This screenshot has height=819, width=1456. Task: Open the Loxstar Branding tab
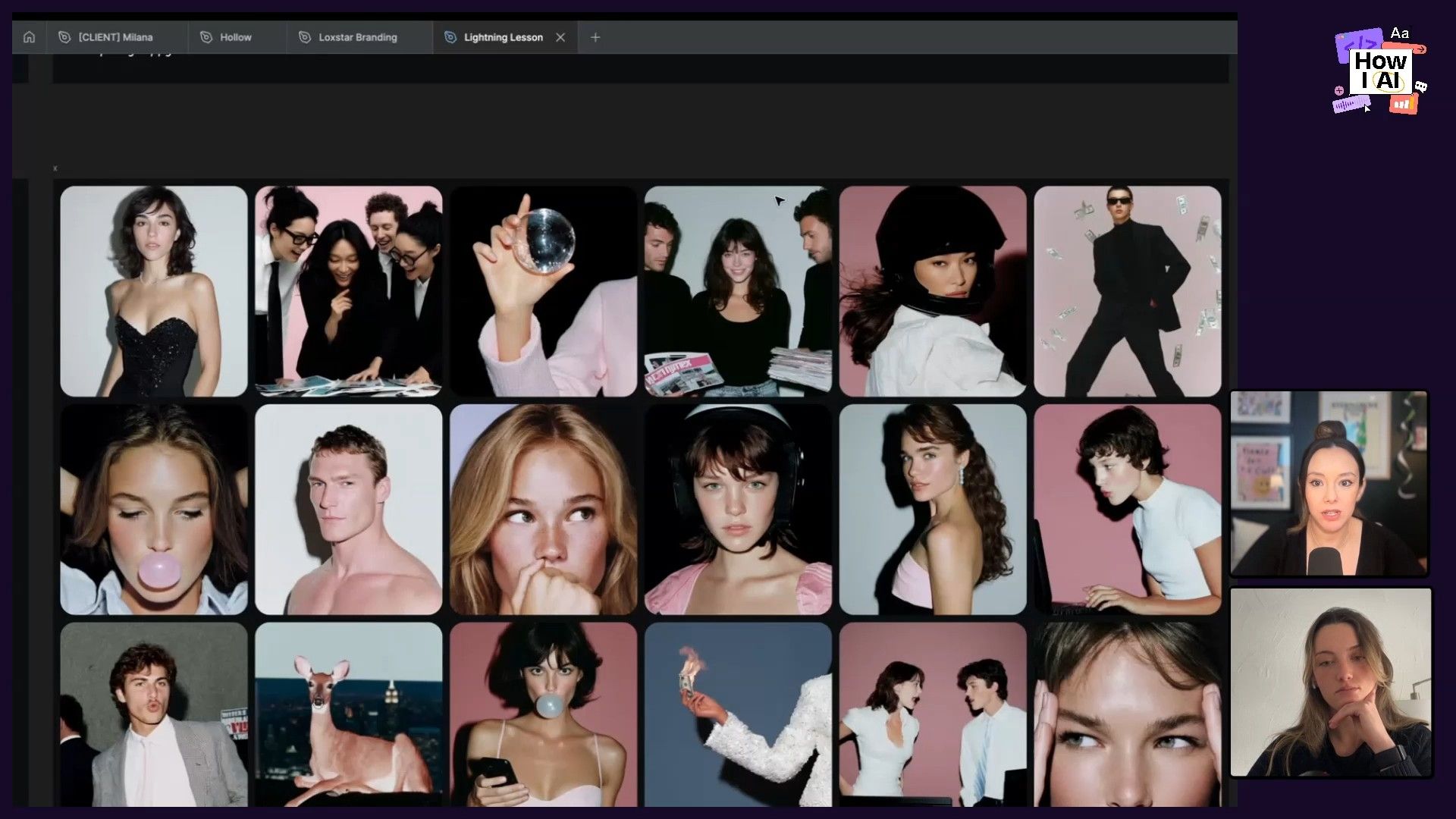coord(359,37)
